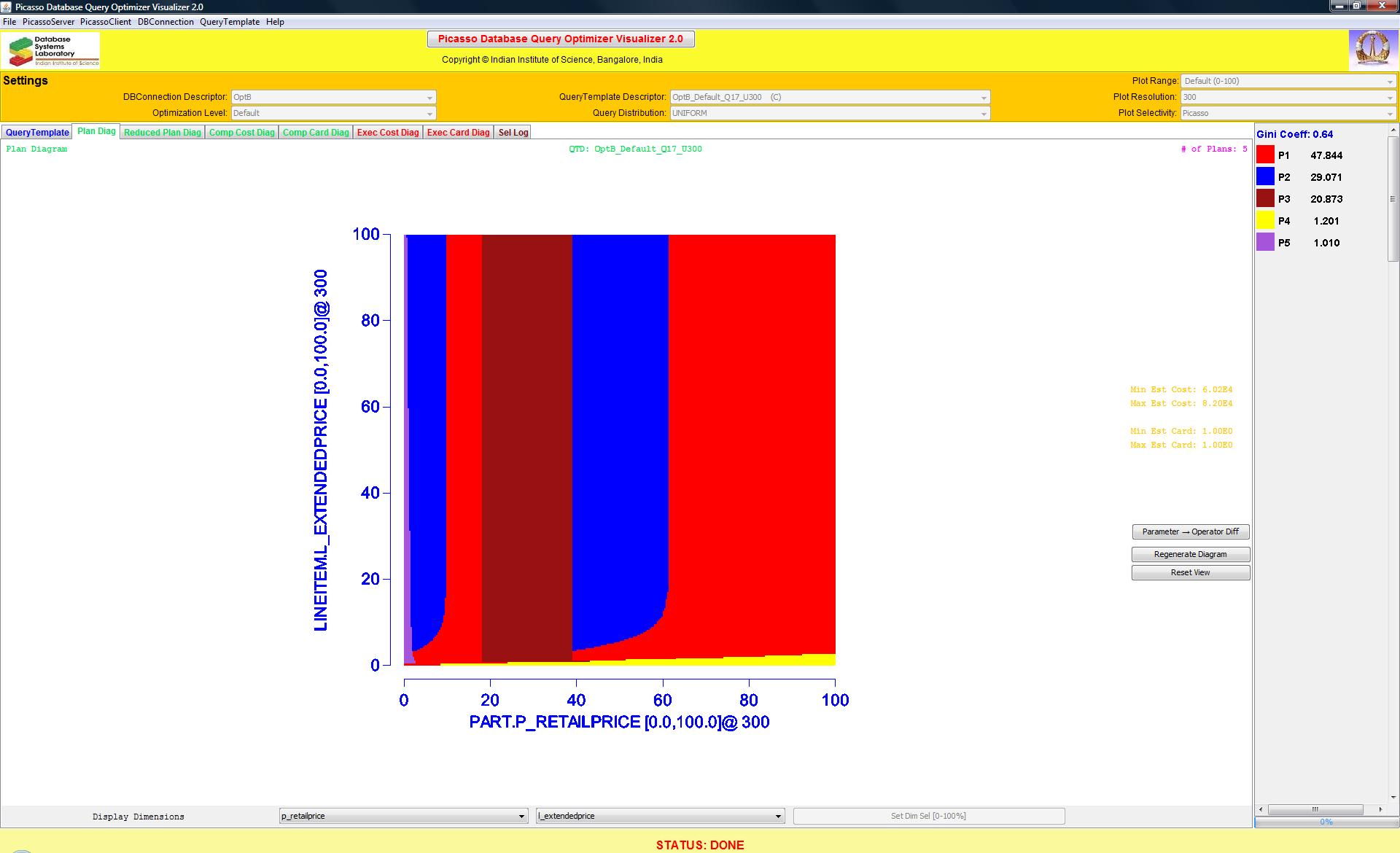The image size is (1400, 853).
Task: Switch to the Reduced Plan Diag tab
Action: click(x=162, y=132)
